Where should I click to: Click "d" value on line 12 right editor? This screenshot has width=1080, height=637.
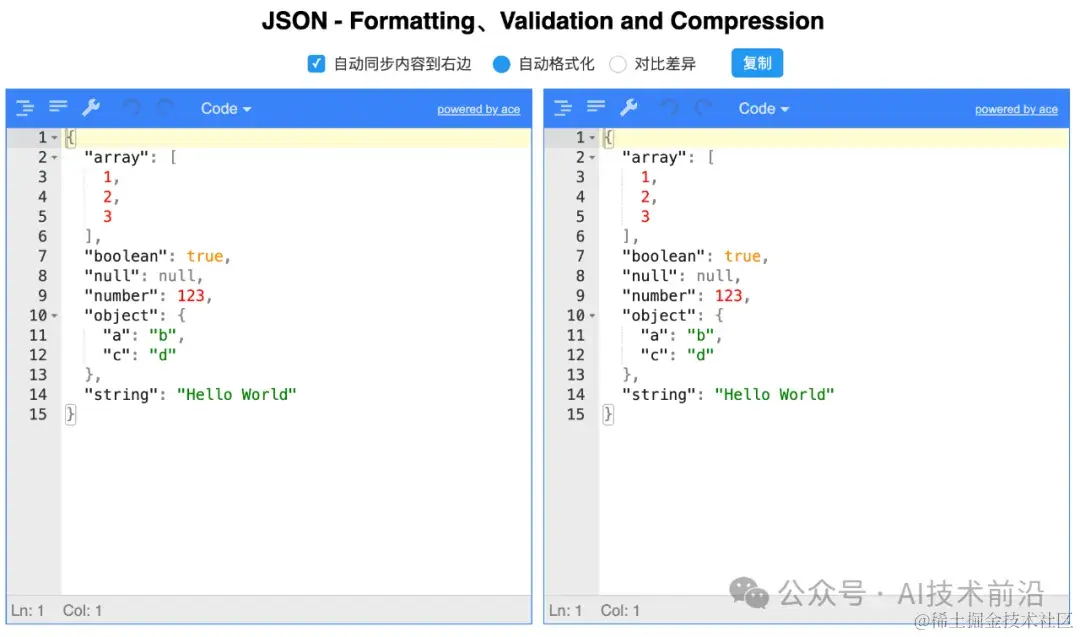pos(700,355)
